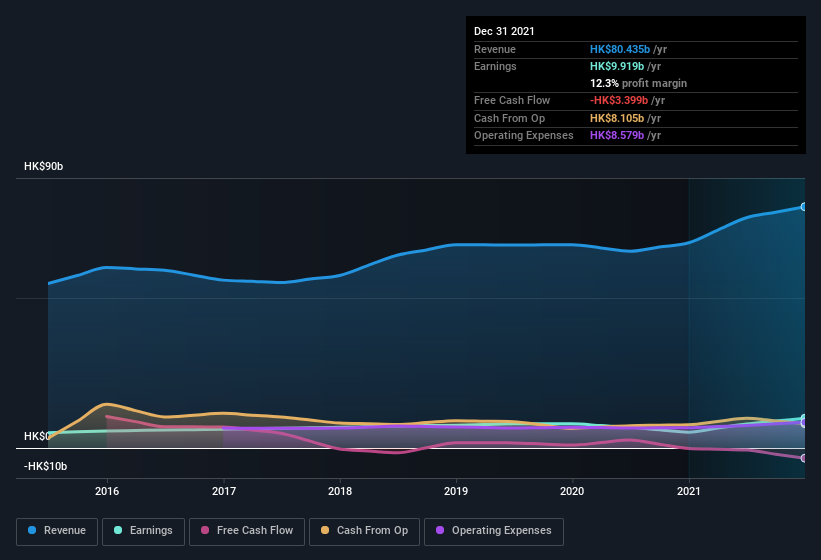Click the HK$8.105b cash from op value
821x560 pixels.
click(x=617, y=118)
